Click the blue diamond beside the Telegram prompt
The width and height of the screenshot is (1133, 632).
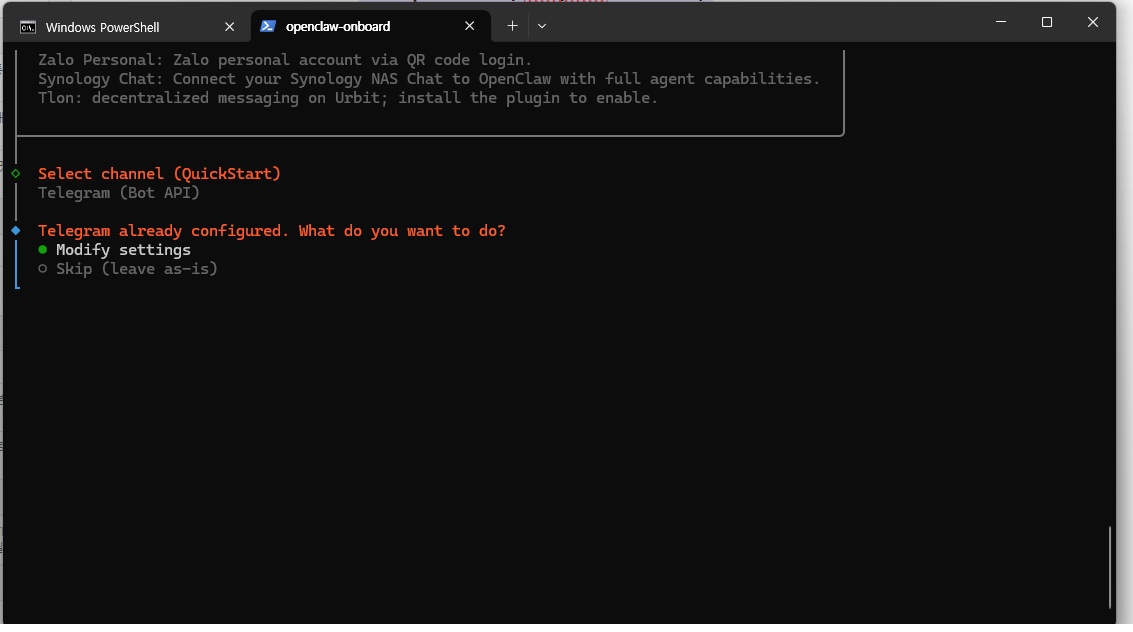(x=16, y=231)
